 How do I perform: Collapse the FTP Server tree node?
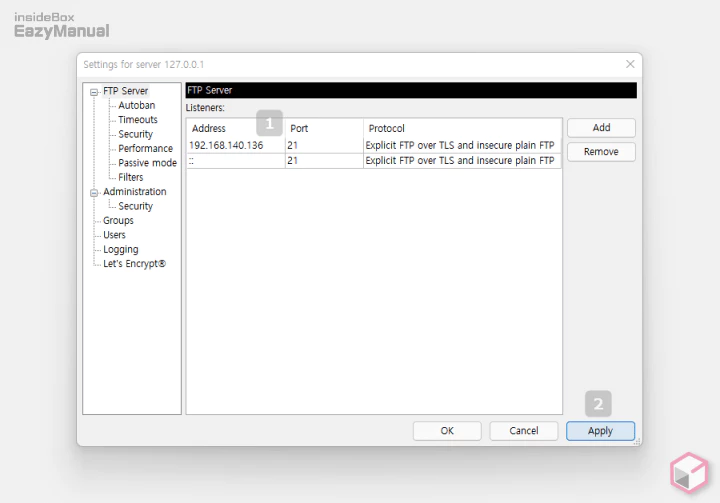click(x=94, y=91)
